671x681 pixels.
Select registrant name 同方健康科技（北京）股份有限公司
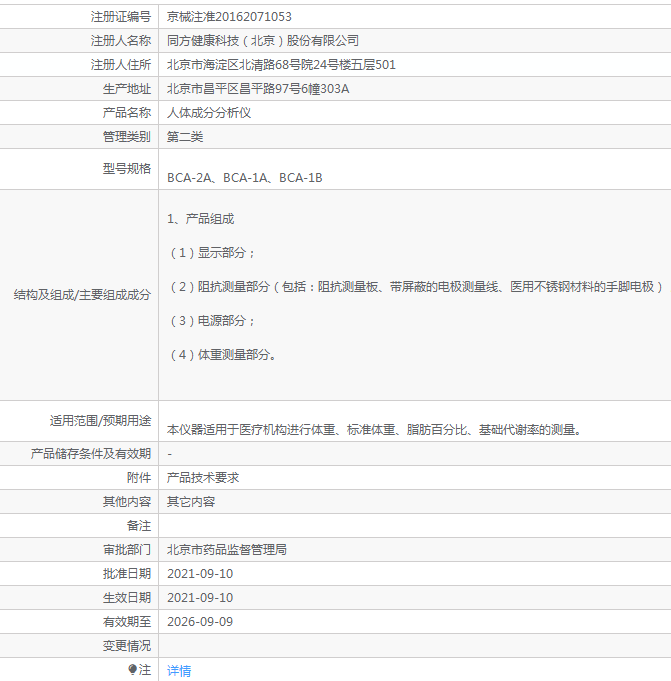point(263,41)
